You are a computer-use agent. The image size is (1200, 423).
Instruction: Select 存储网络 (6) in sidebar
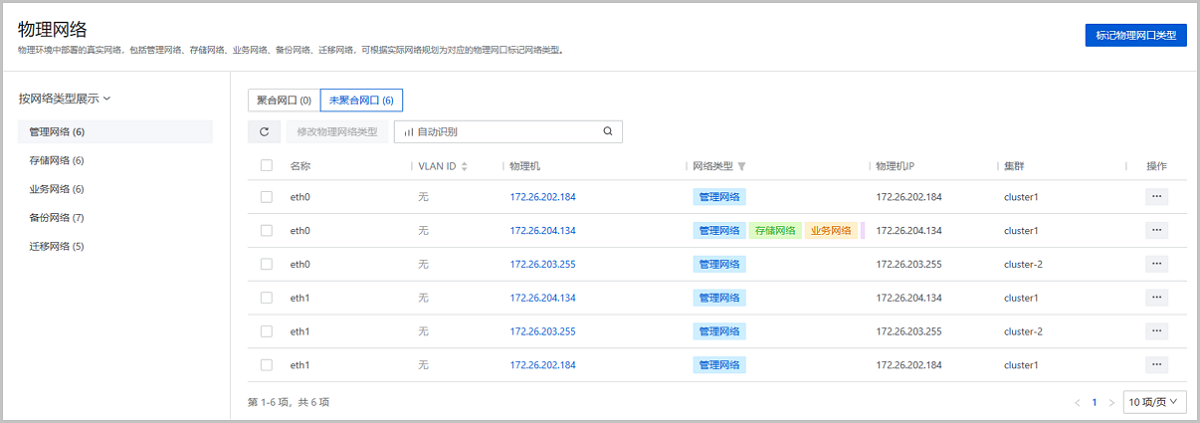57,160
